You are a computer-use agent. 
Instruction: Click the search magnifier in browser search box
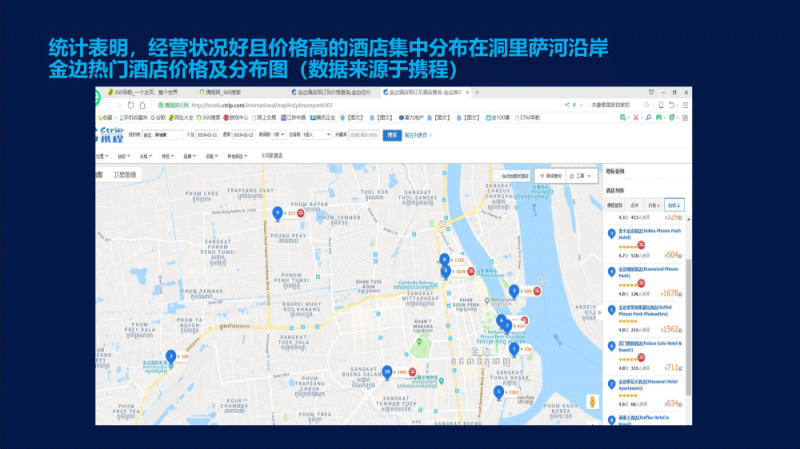pos(647,105)
